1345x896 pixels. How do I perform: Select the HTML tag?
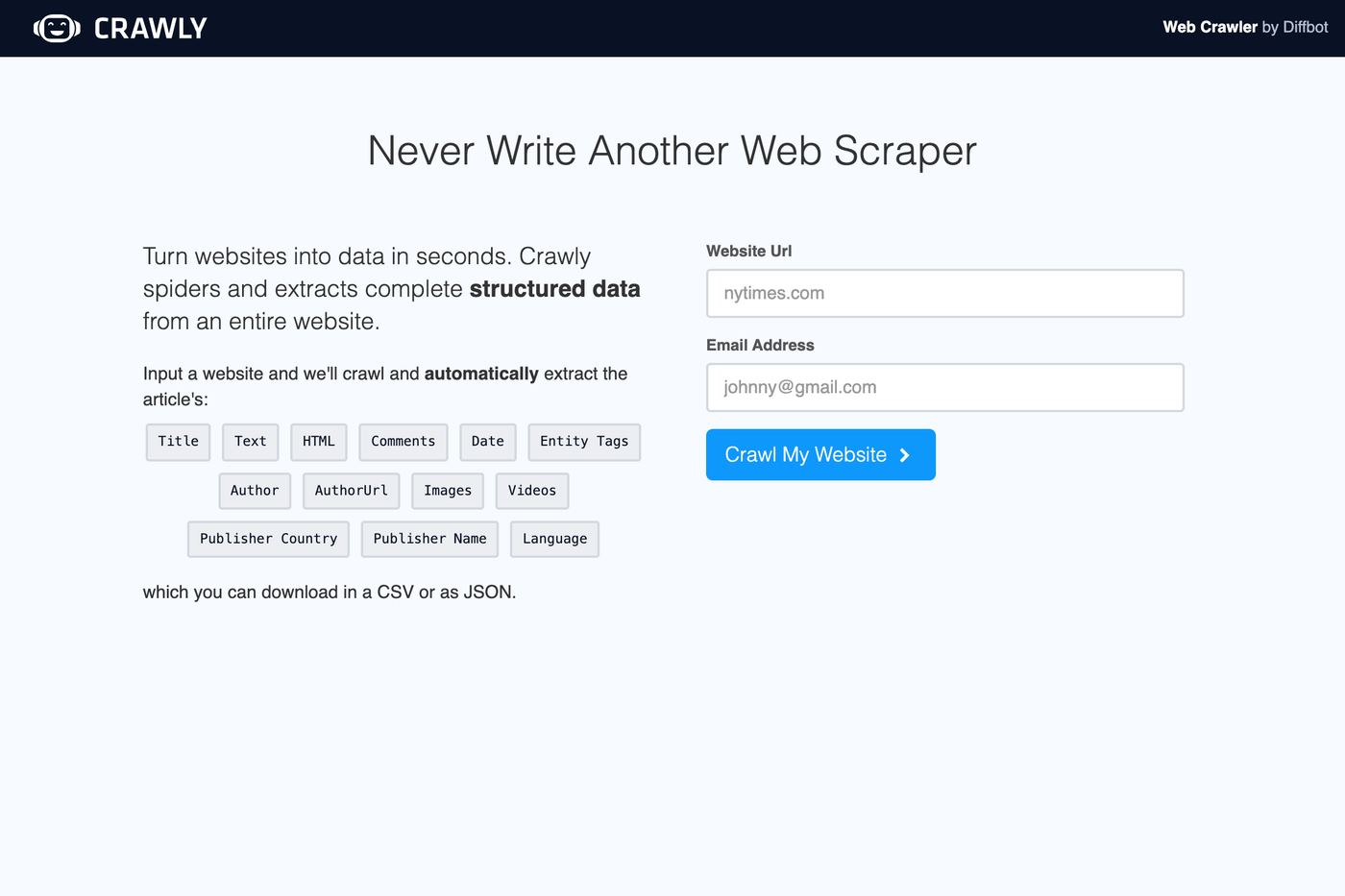point(319,442)
